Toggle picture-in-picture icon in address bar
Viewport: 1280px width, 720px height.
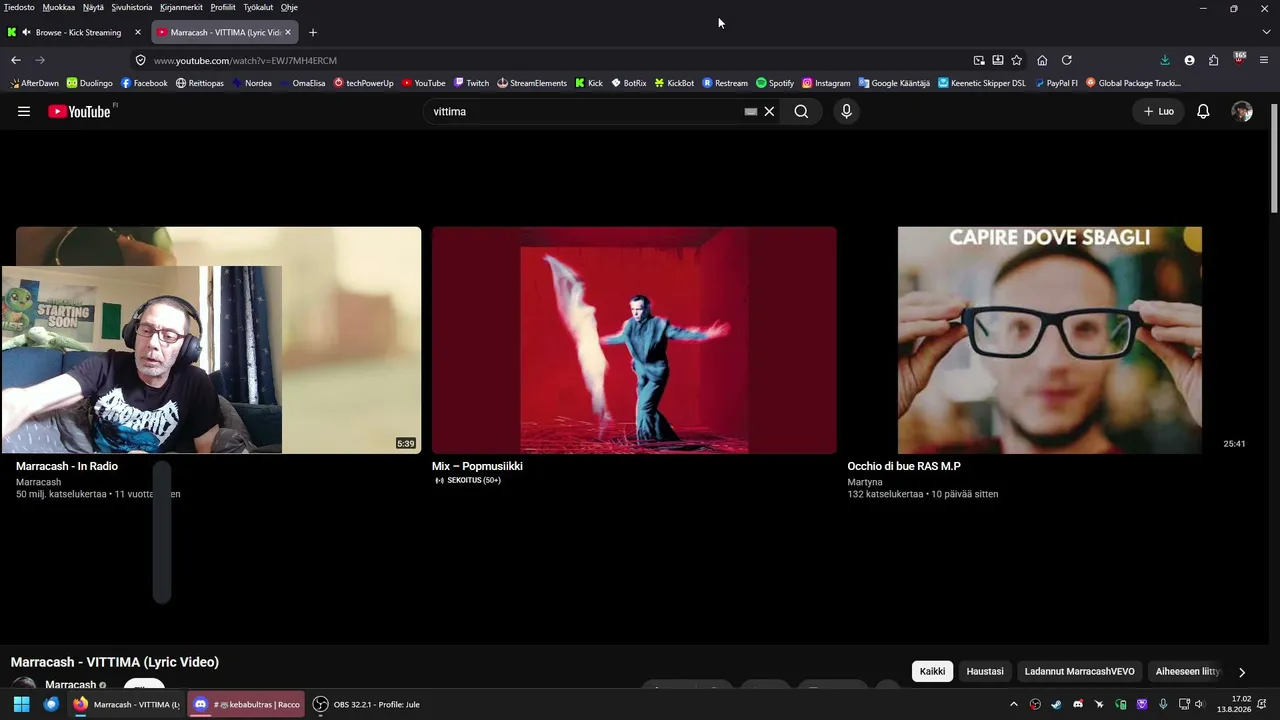979,60
